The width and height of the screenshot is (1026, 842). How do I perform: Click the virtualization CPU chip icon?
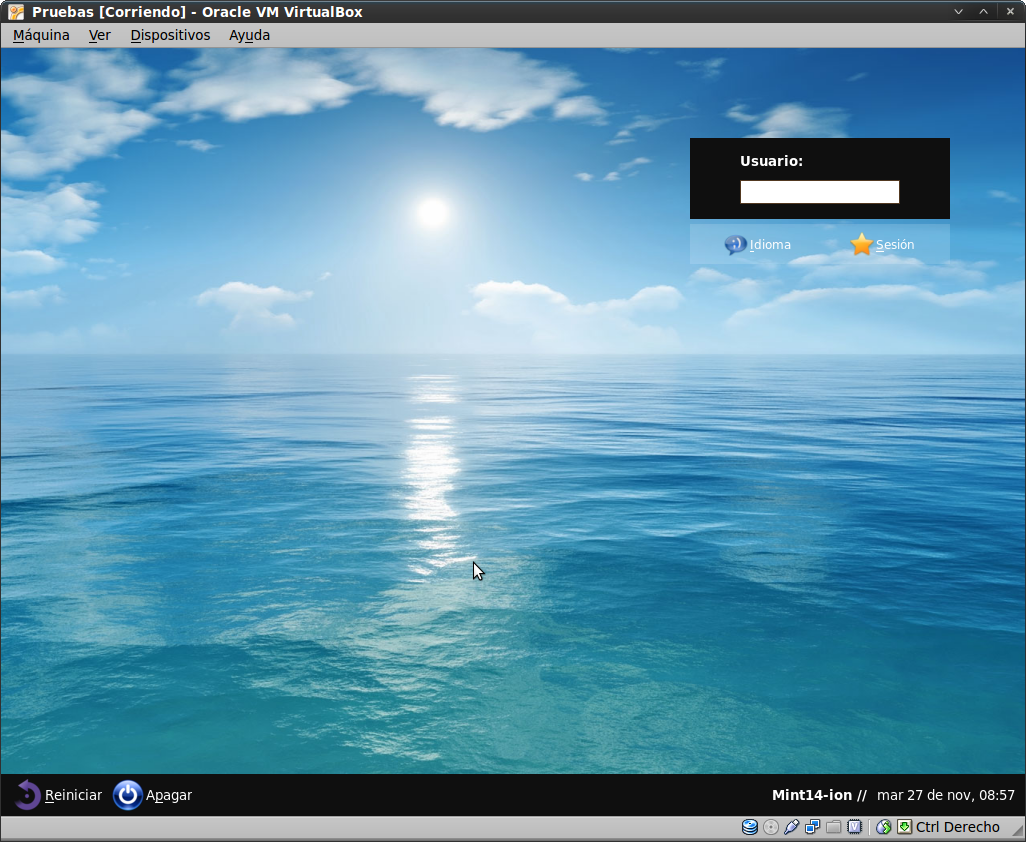click(x=855, y=827)
